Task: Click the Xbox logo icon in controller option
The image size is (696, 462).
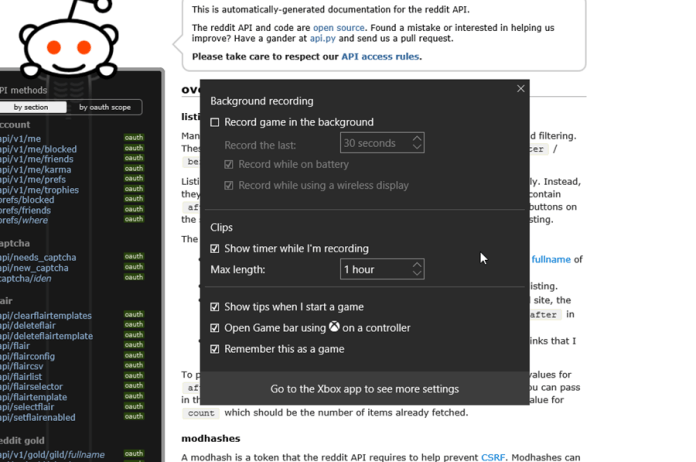Action: [x=334, y=327]
